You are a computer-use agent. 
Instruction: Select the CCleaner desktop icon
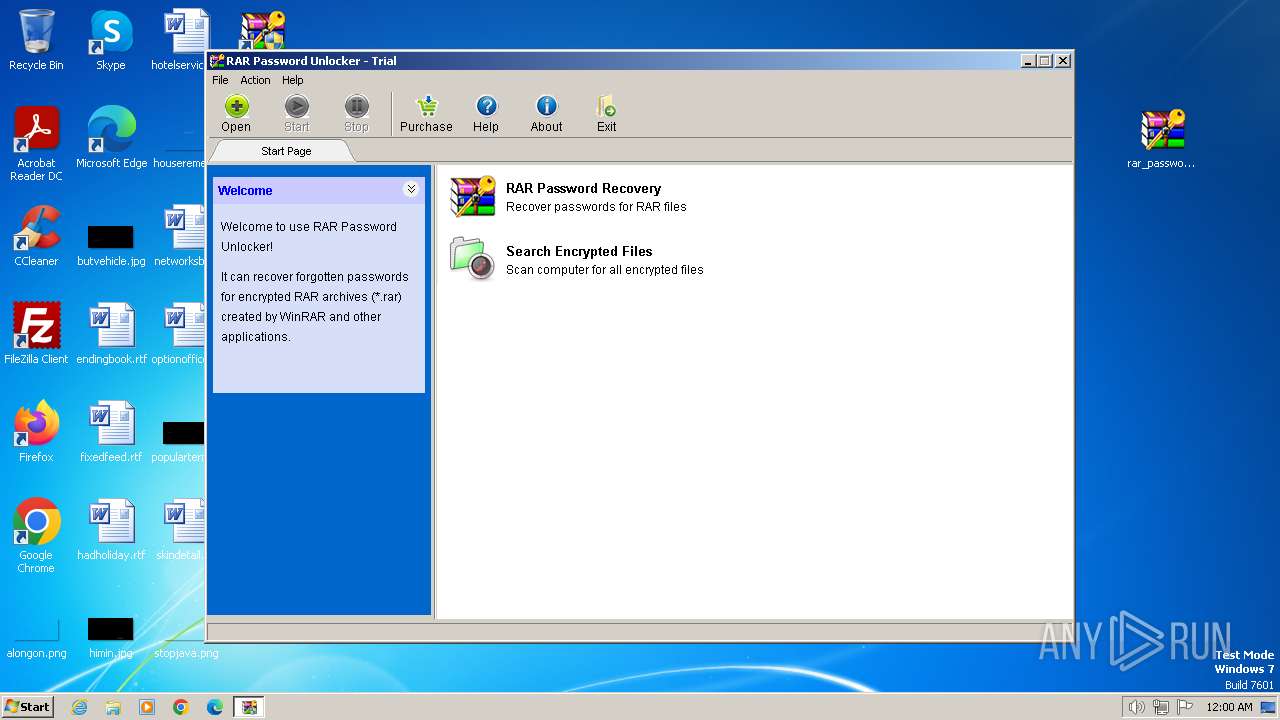(x=36, y=236)
